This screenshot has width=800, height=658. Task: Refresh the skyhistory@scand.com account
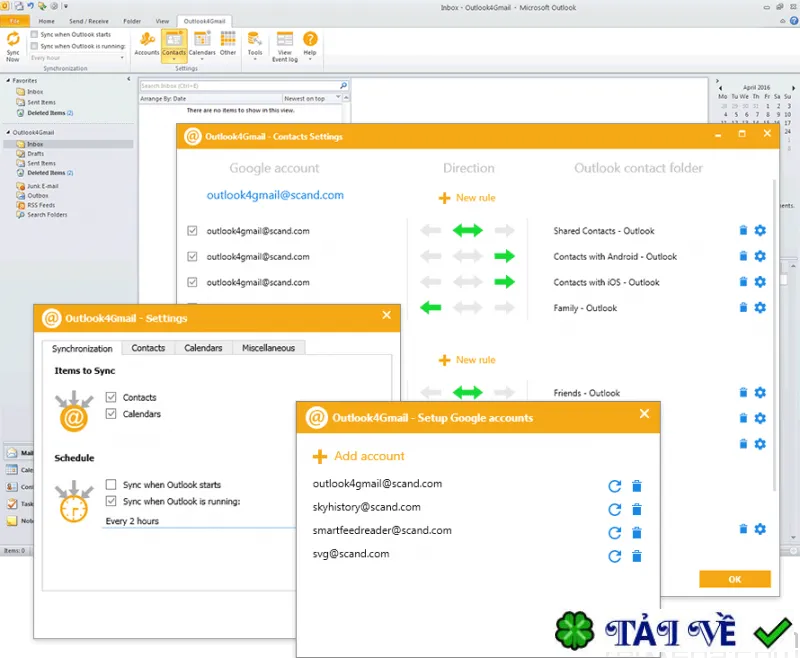point(615,510)
